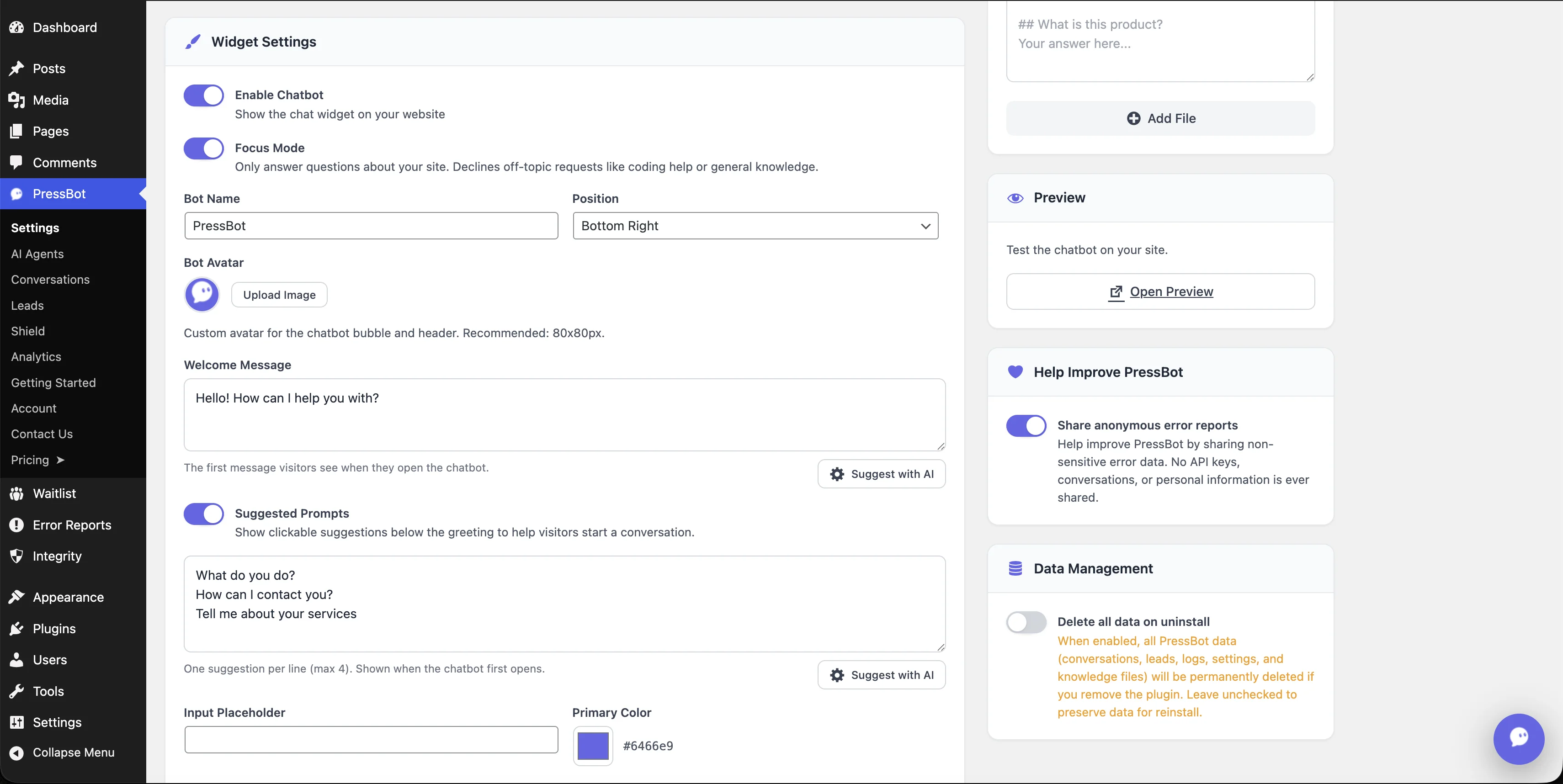Open the Conversations menu item
1563x784 pixels.
(x=50, y=280)
